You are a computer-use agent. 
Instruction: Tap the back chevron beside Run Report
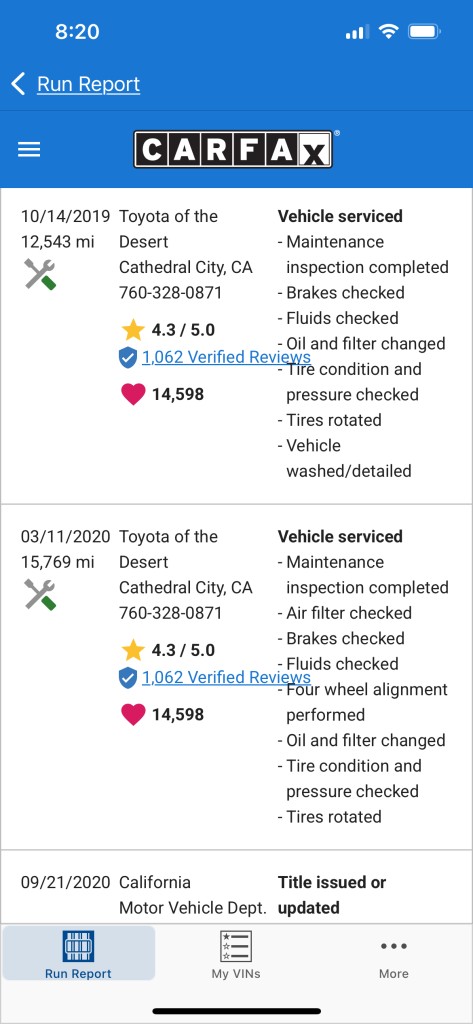(x=18, y=84)
